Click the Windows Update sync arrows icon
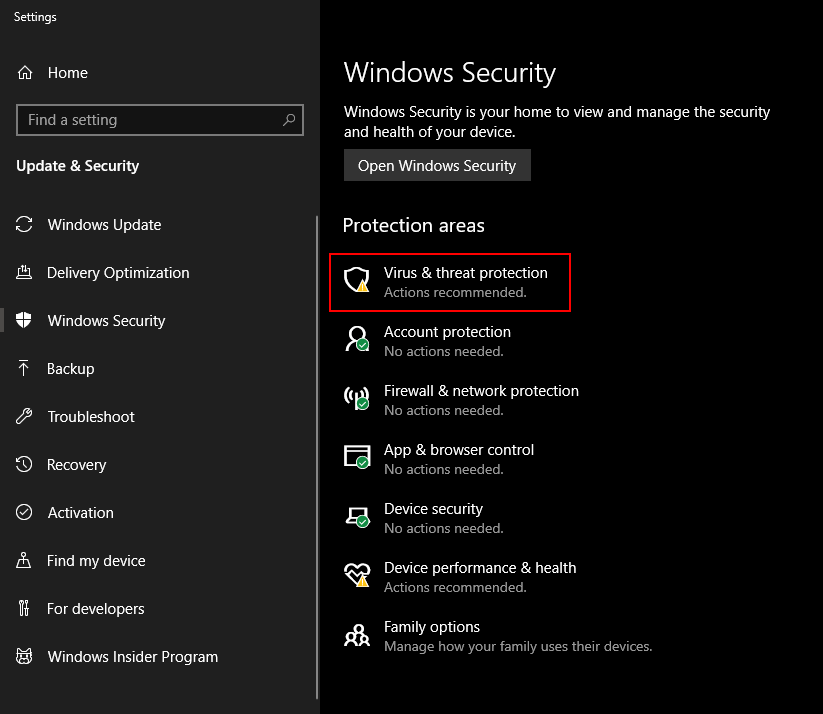This screenshot has height=714, width=823. coord(24,224)
